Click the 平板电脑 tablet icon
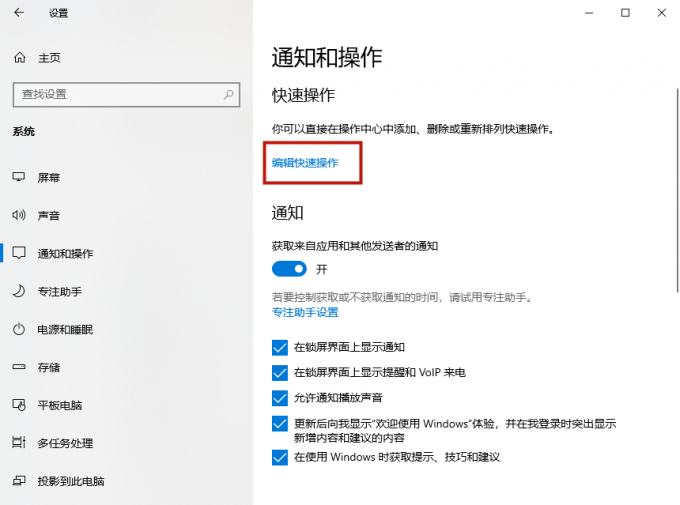680x505 pixels. (19, 405)
